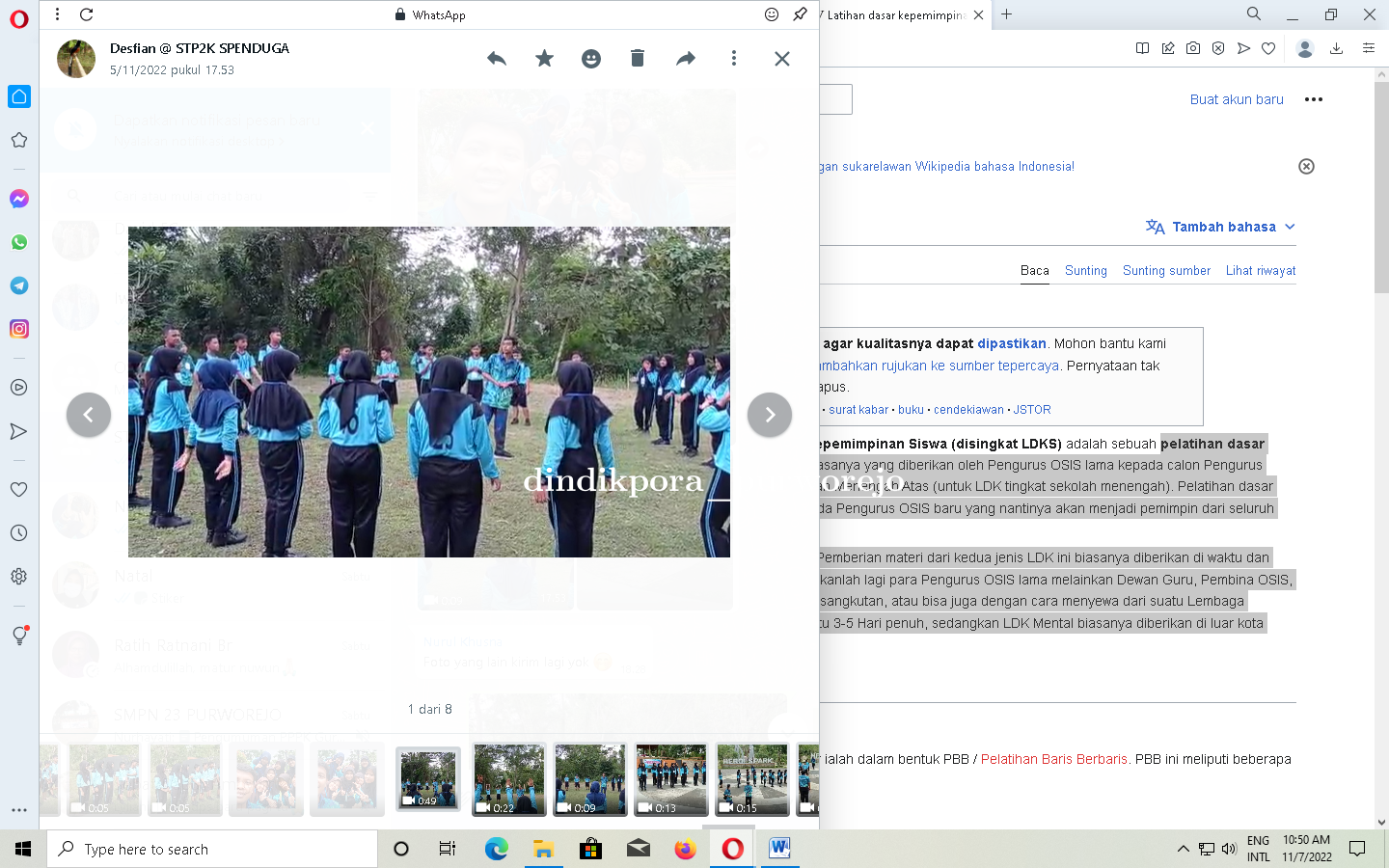Enable reader mode book icon
1389x868 pixels.
point(1143,48)
